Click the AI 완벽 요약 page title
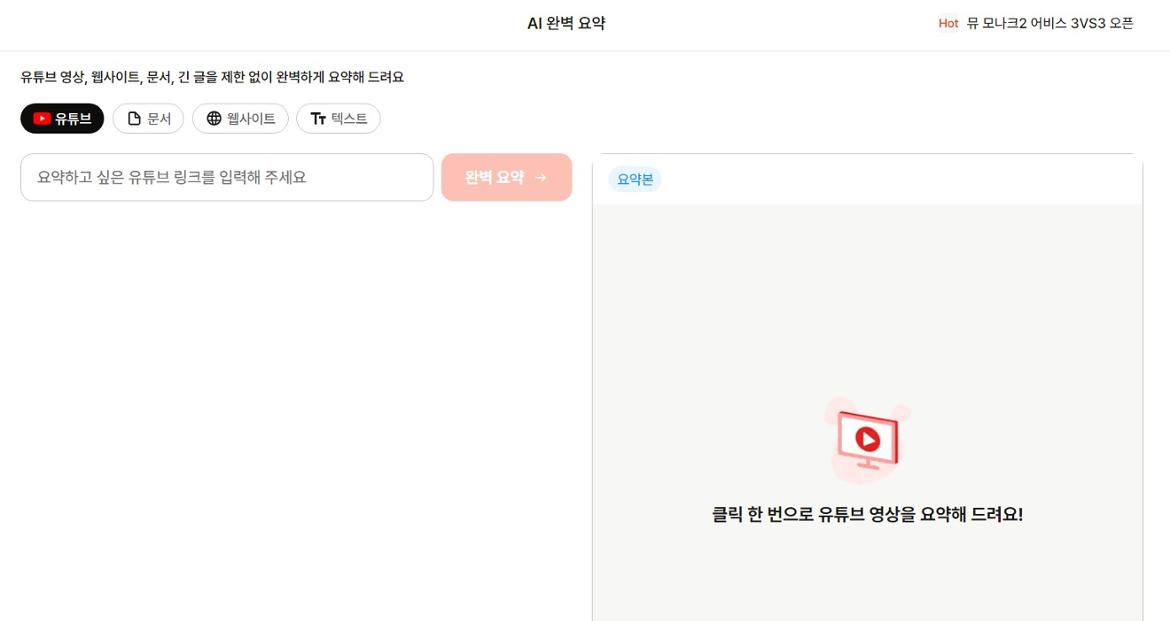 [x=566, y=22]
